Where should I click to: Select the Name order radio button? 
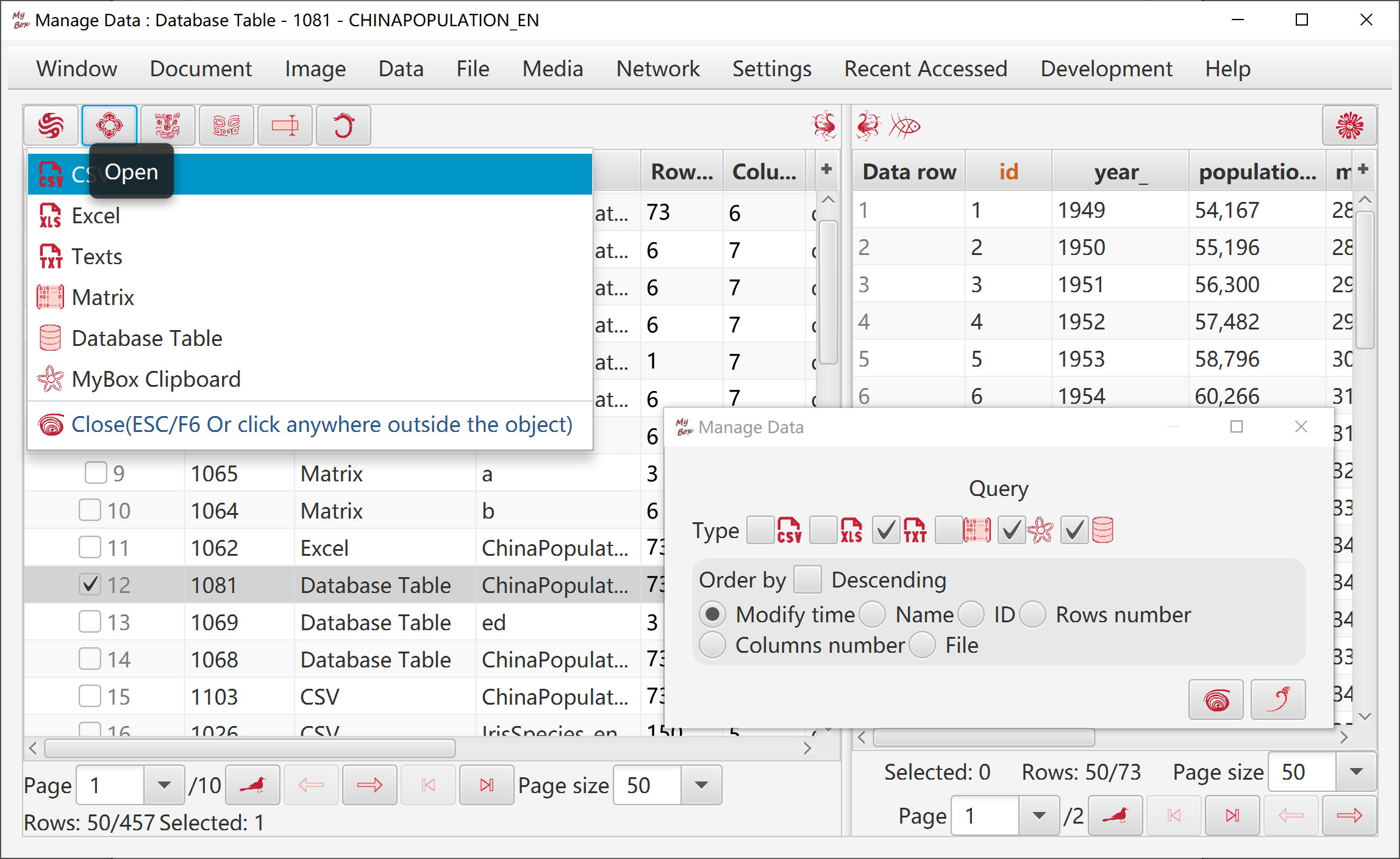click(x=873, y=614)
